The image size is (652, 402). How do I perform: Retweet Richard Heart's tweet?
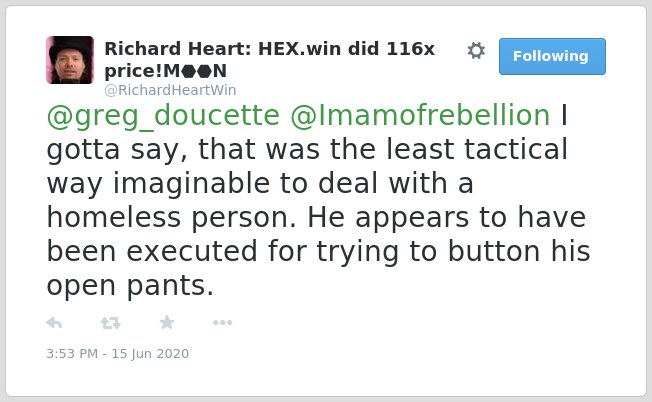click(111, 323)
